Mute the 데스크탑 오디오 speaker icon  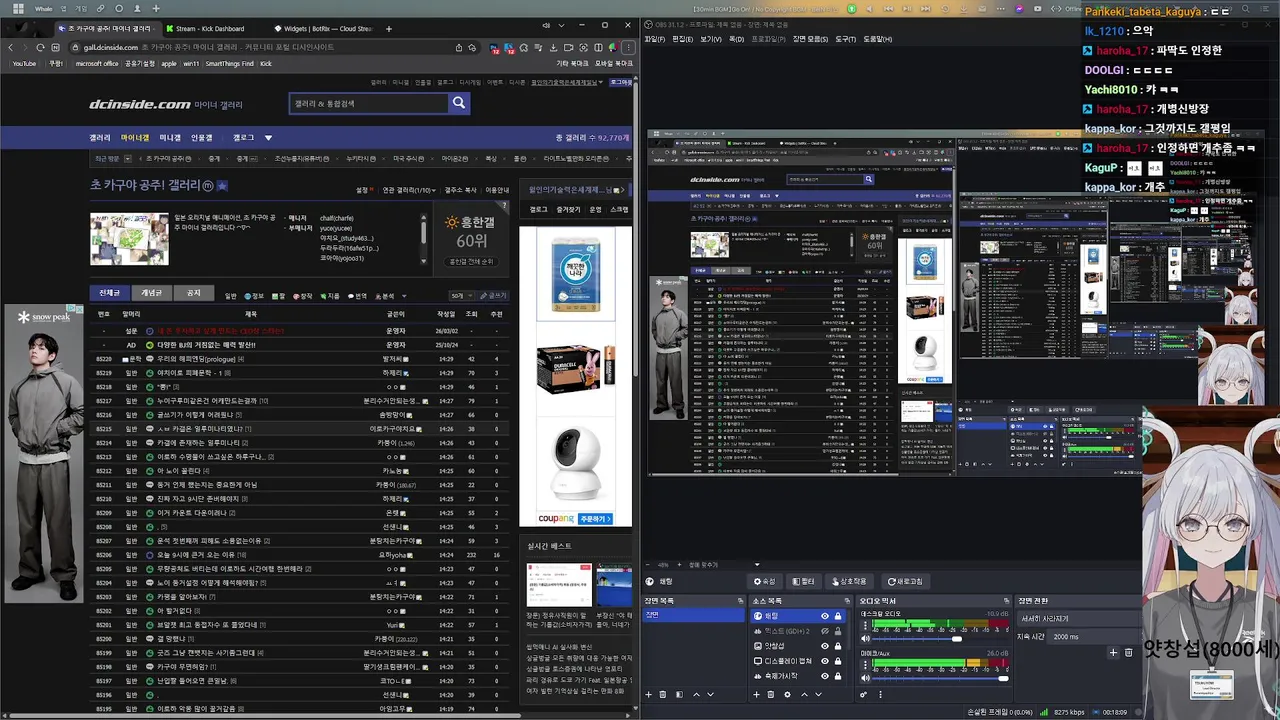[866, 639]
